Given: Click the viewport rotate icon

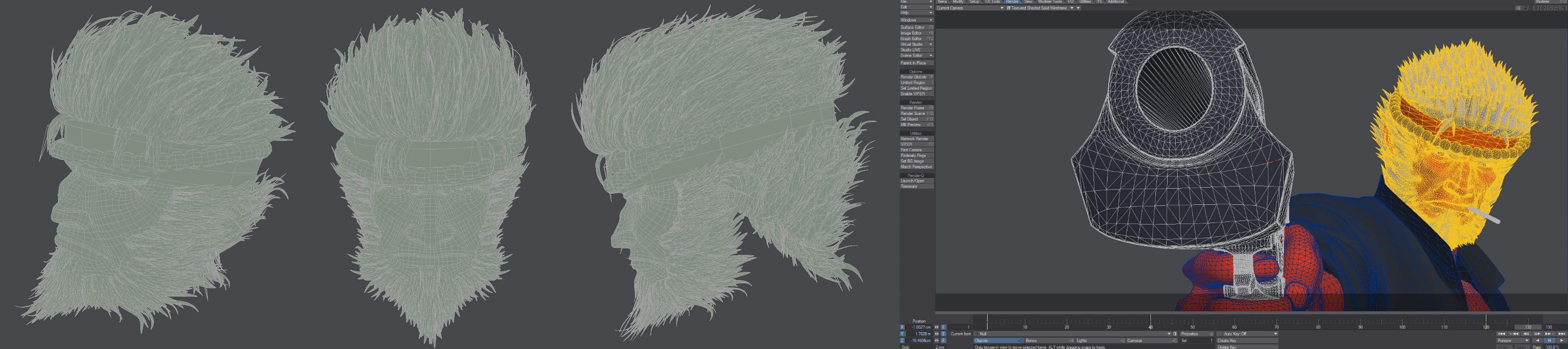Looking at the screenshot, I should pos(1550,8).
